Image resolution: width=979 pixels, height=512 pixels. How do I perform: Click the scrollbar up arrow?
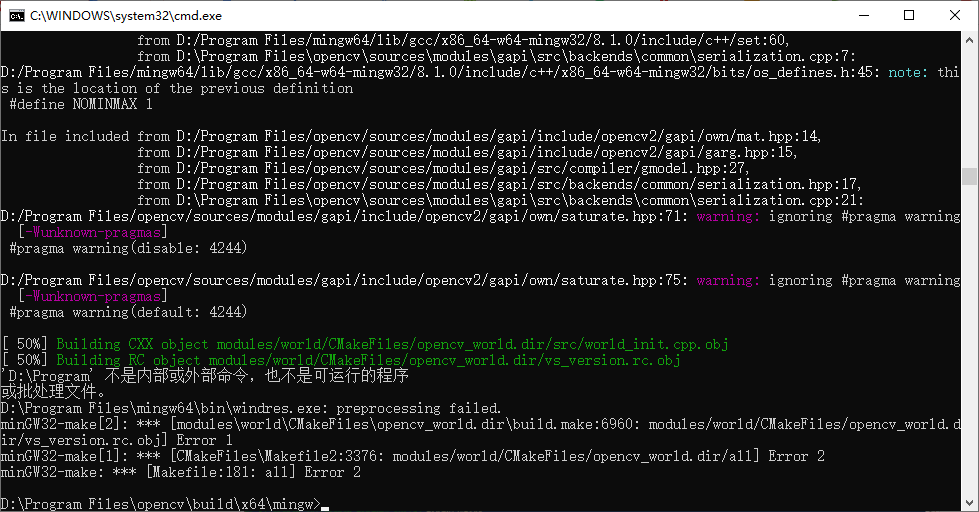(x=969, y=39)
